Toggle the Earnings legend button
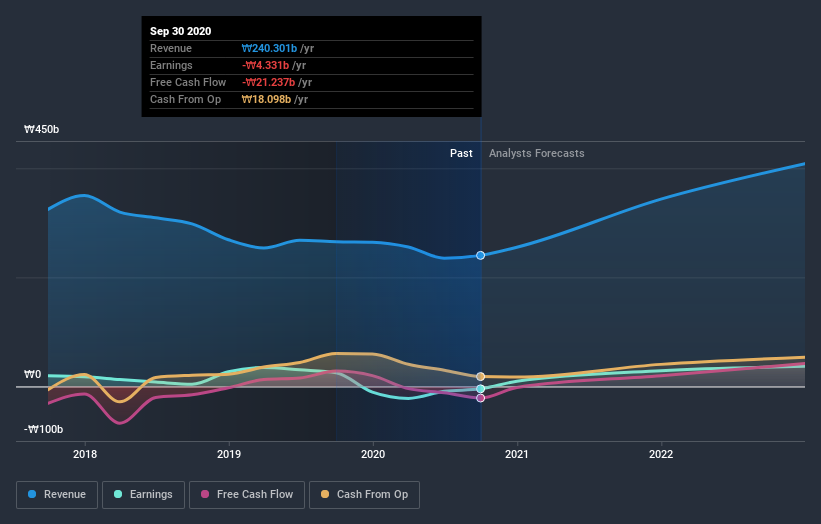Viewport: 821px width, 524px height. [x=143, y=495]
